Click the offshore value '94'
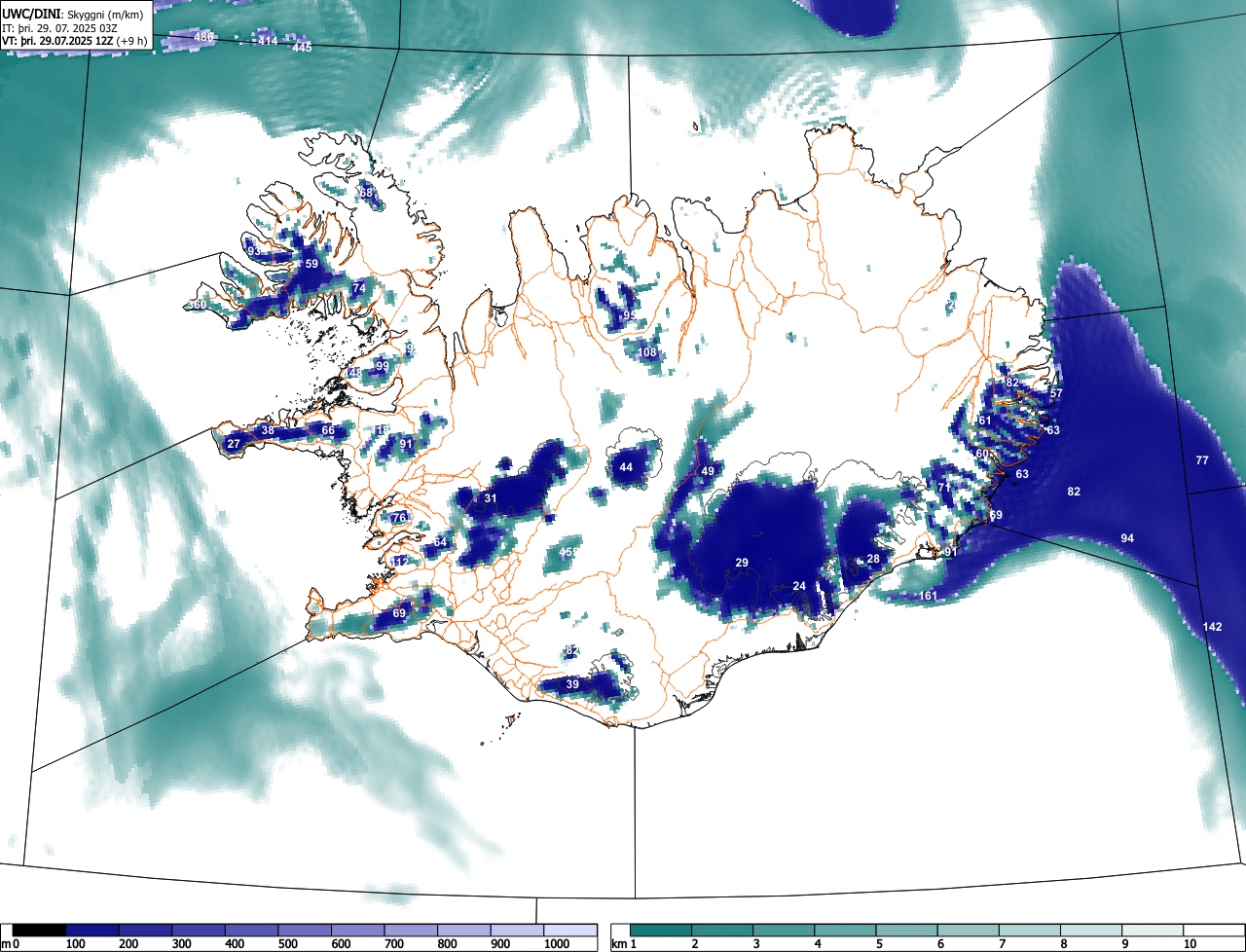This screenshot has height=952, width=1246. [x=1127, y=538]
